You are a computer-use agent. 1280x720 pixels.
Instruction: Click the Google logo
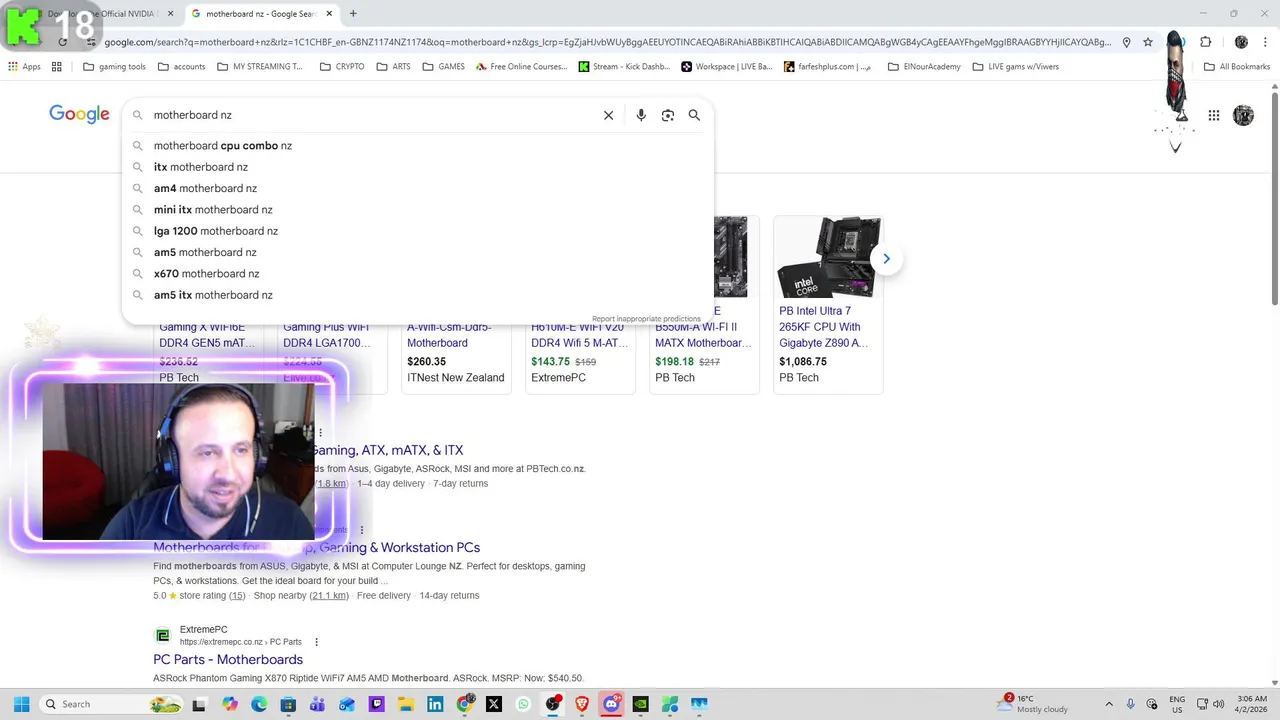point(79,114)
